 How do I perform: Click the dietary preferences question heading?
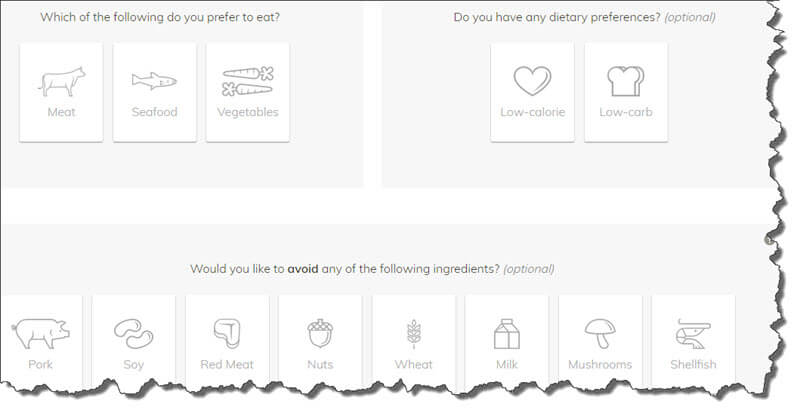584,17
